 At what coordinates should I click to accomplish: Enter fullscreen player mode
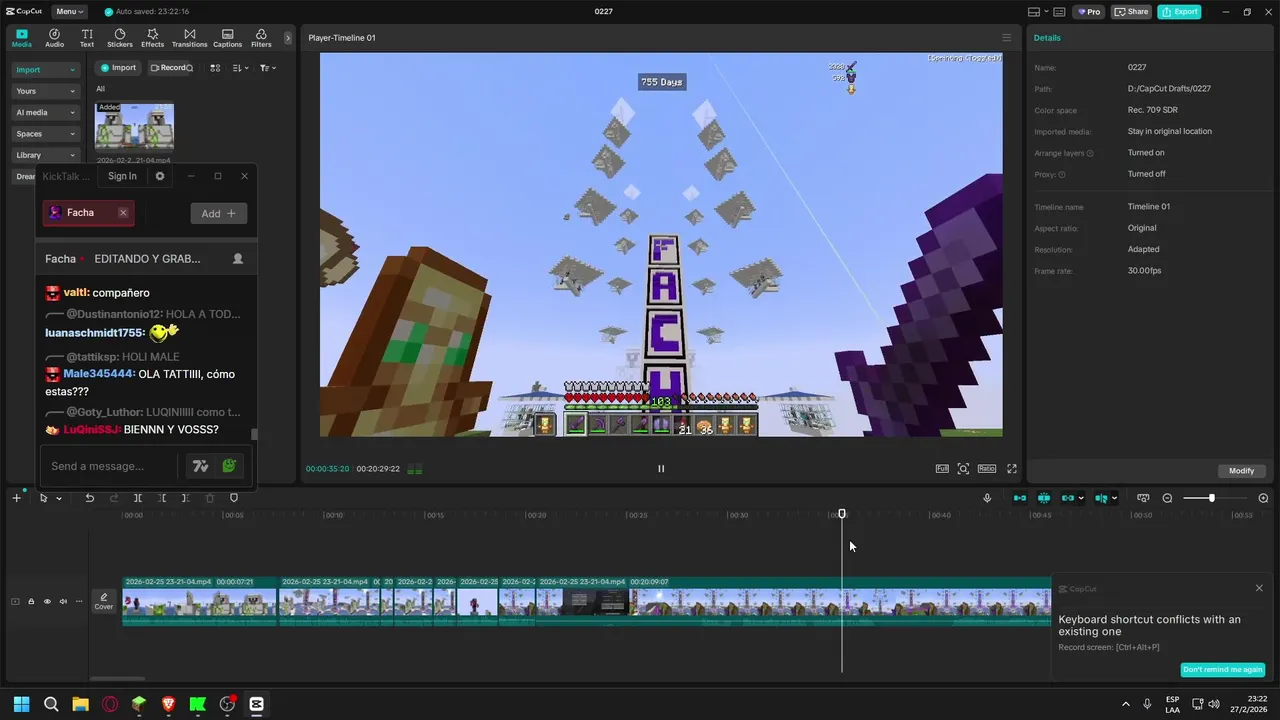coord(1012,468)
